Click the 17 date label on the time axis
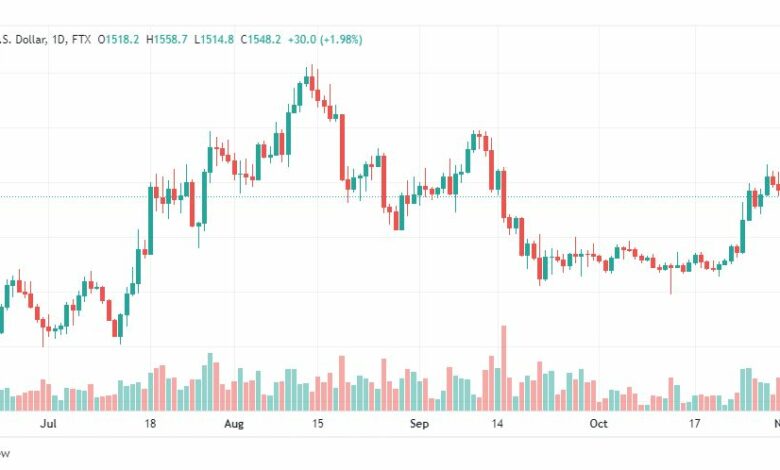 coord(694,424)
